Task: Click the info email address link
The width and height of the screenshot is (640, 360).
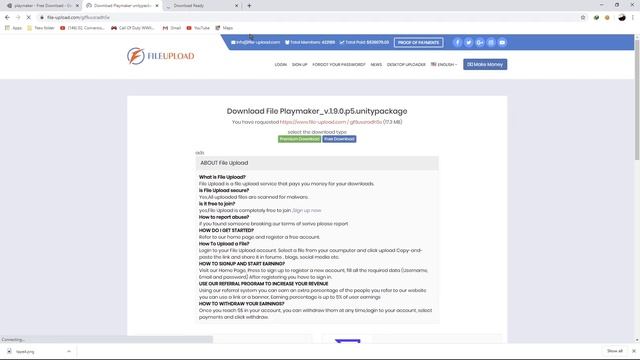Action: 256,42
